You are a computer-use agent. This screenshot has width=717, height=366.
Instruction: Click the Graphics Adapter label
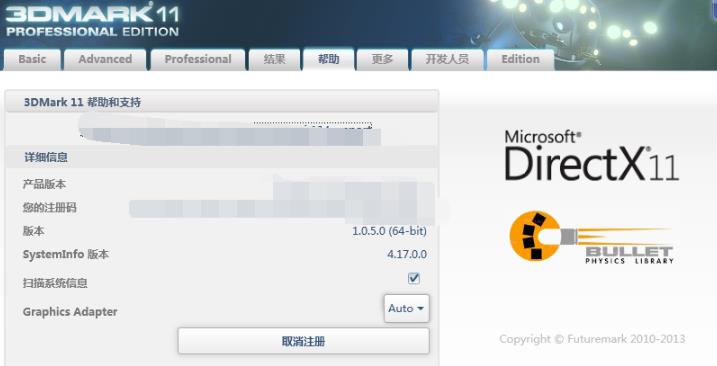click(70, 312)
